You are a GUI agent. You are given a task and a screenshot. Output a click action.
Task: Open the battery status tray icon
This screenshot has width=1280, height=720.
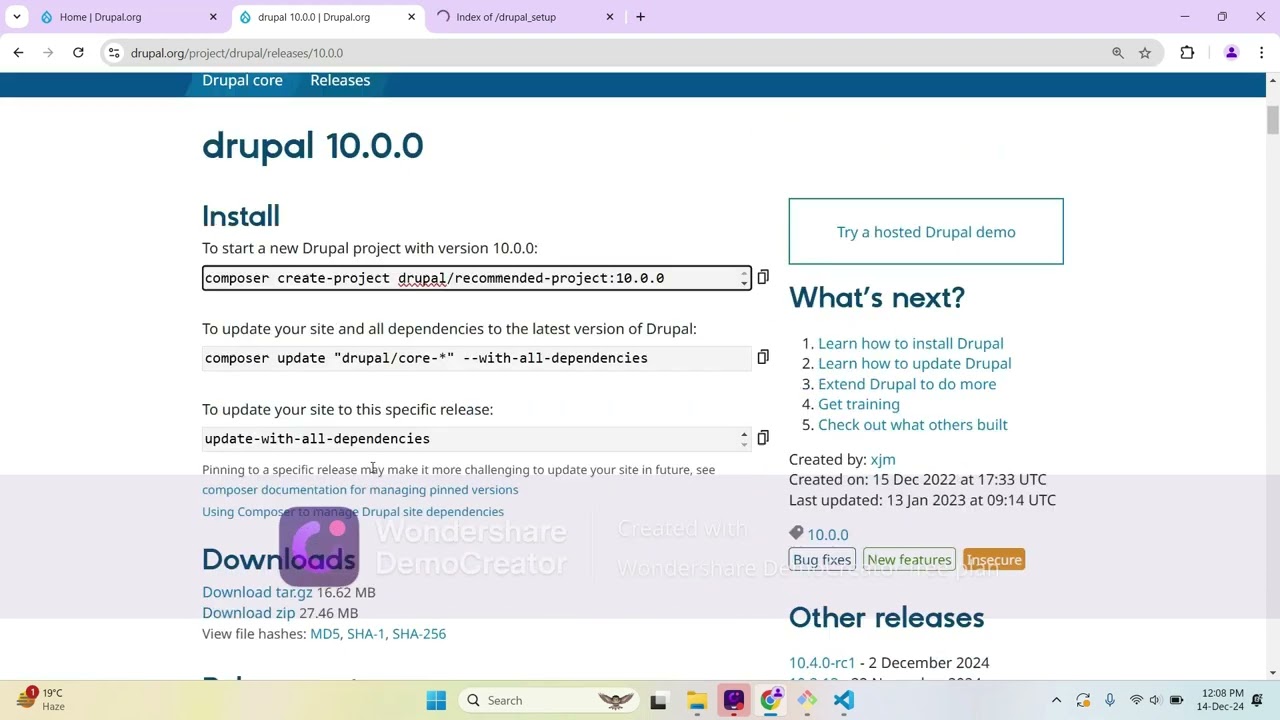click(x=1177, y=700)
